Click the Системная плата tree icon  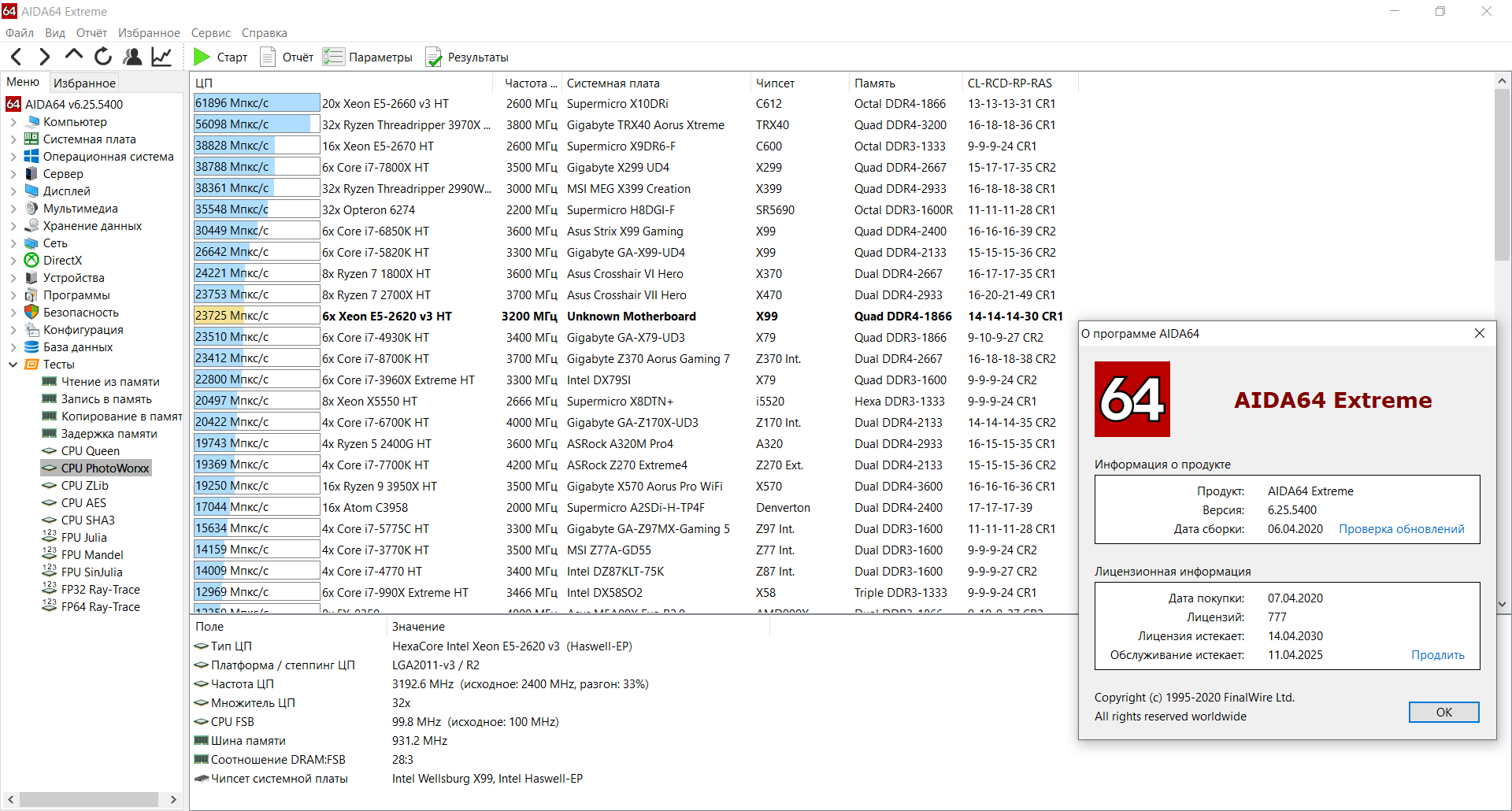pyautogui.click(x=32, y=139)
